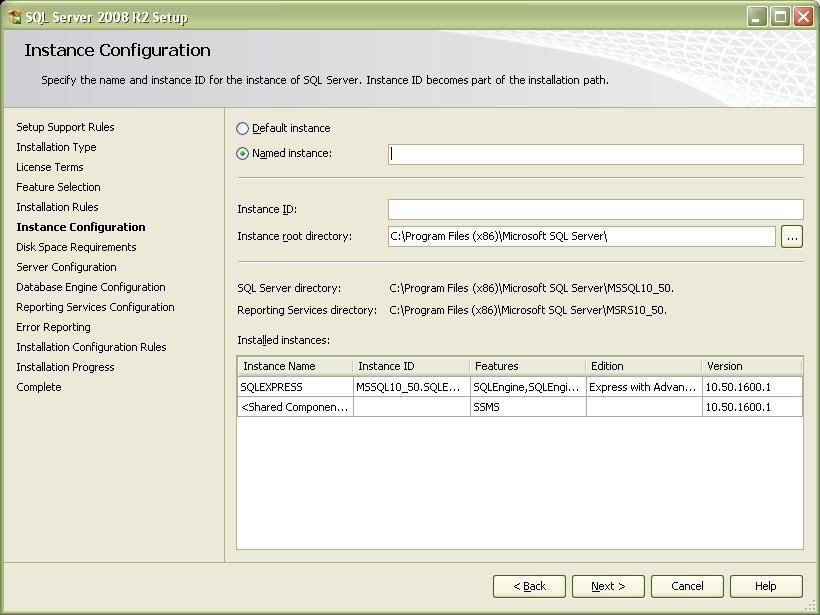The image size is (820, 615).
Task: Select the SQLEXPRESS instance name cell
Action: point(295,387)
